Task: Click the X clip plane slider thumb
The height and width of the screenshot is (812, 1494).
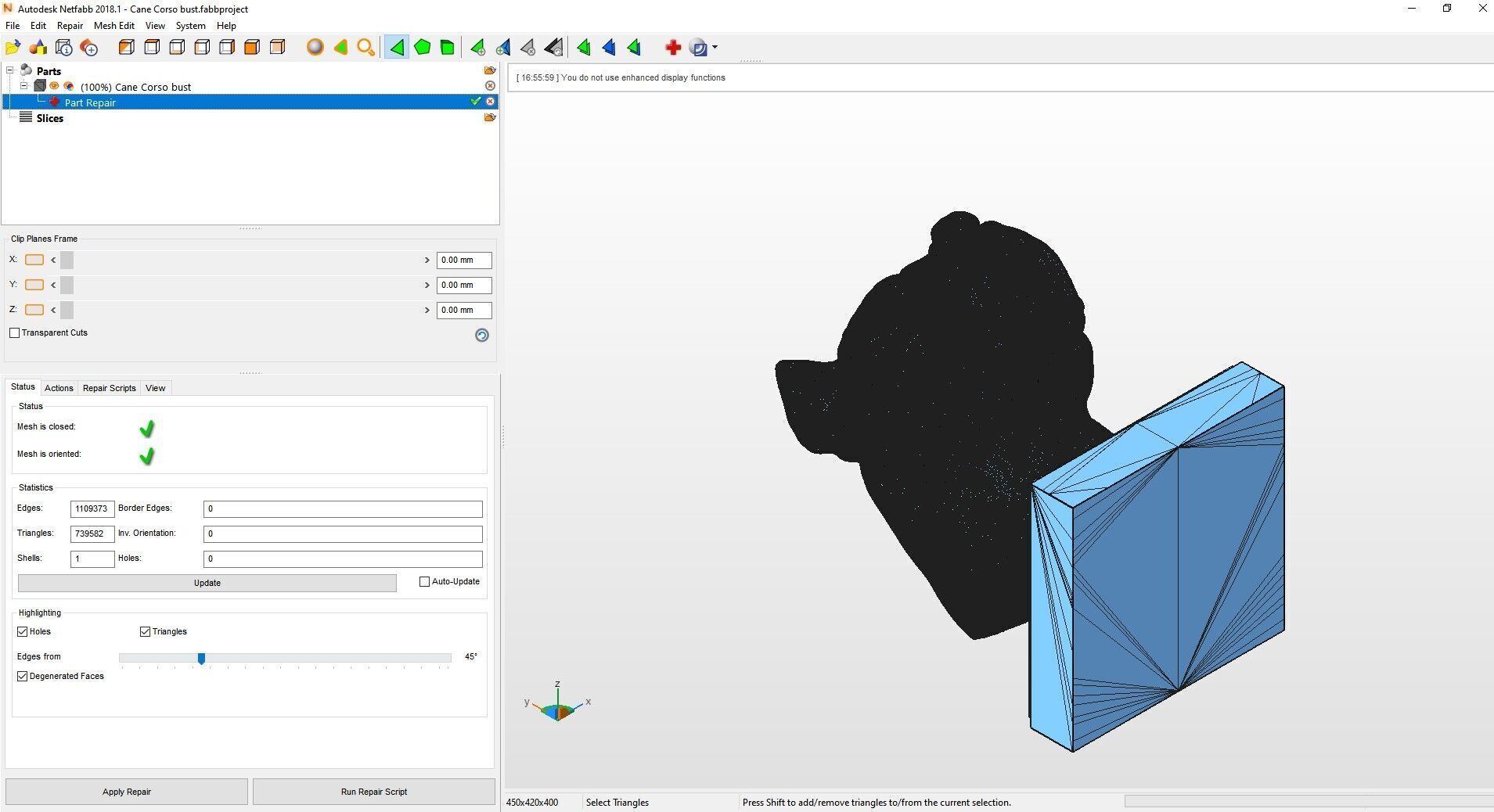Action: tap(67, 260)
